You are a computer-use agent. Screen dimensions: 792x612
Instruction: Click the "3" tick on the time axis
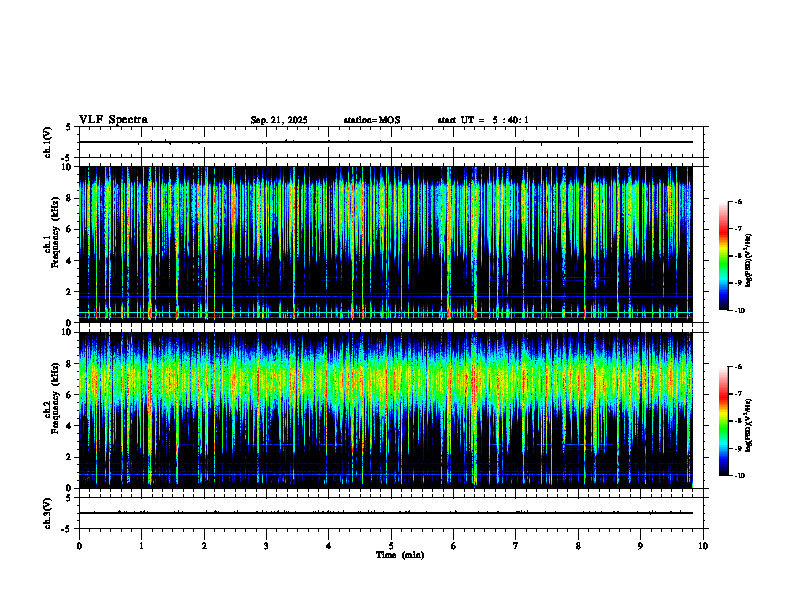(x=266, y=546)
